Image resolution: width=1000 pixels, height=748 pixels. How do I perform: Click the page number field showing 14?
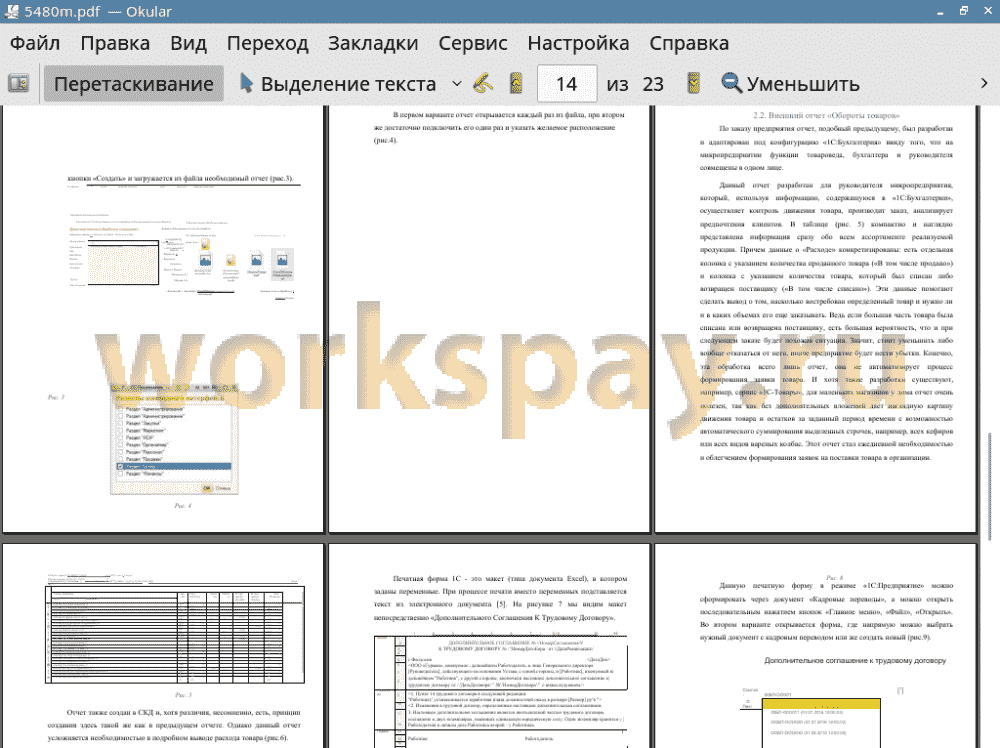tap(567, 84)
